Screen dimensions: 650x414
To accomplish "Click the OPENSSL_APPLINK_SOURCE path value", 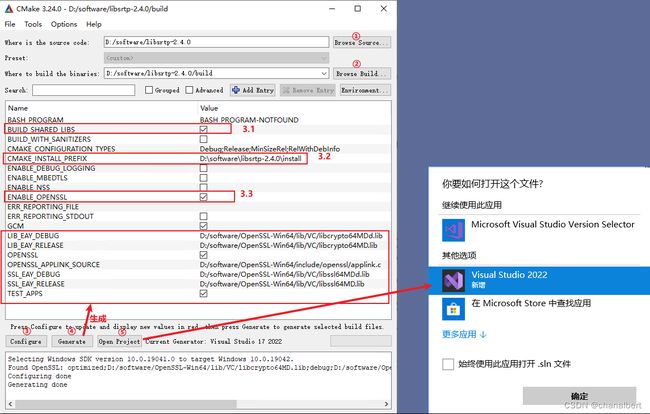I will pyautogui.click(x=290, y=264).
